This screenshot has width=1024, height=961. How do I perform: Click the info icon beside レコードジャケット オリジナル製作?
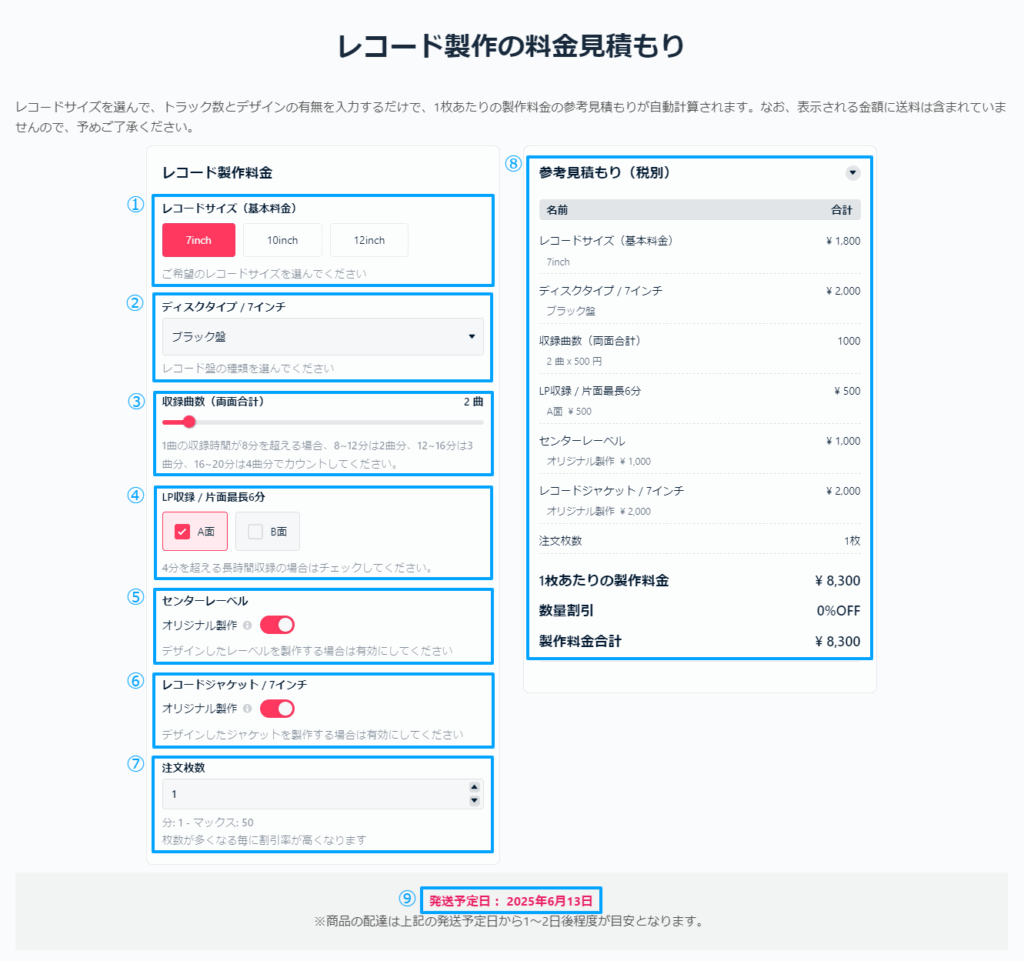click(247, 709)
